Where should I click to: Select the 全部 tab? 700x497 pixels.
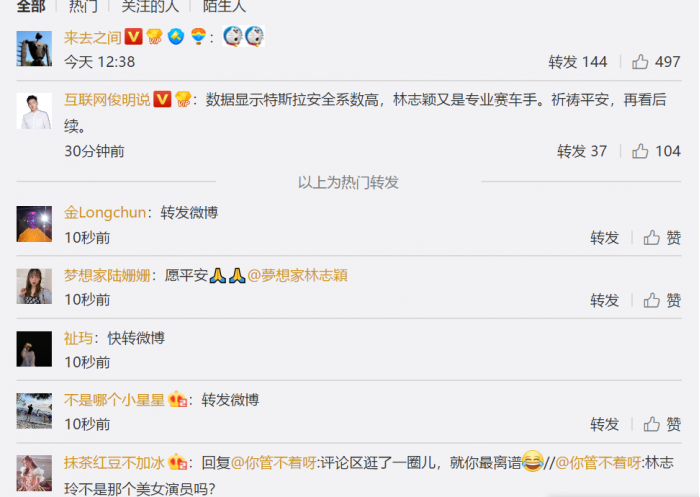click(x=31, y=6)
